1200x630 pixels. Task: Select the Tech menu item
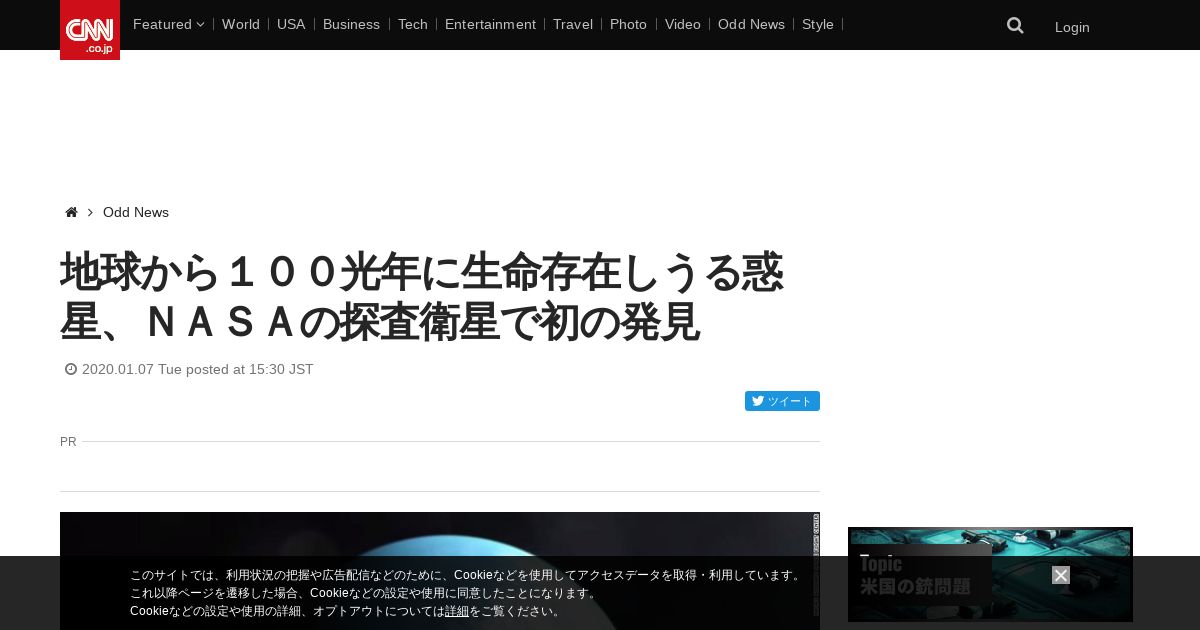[x=413, y=24]
